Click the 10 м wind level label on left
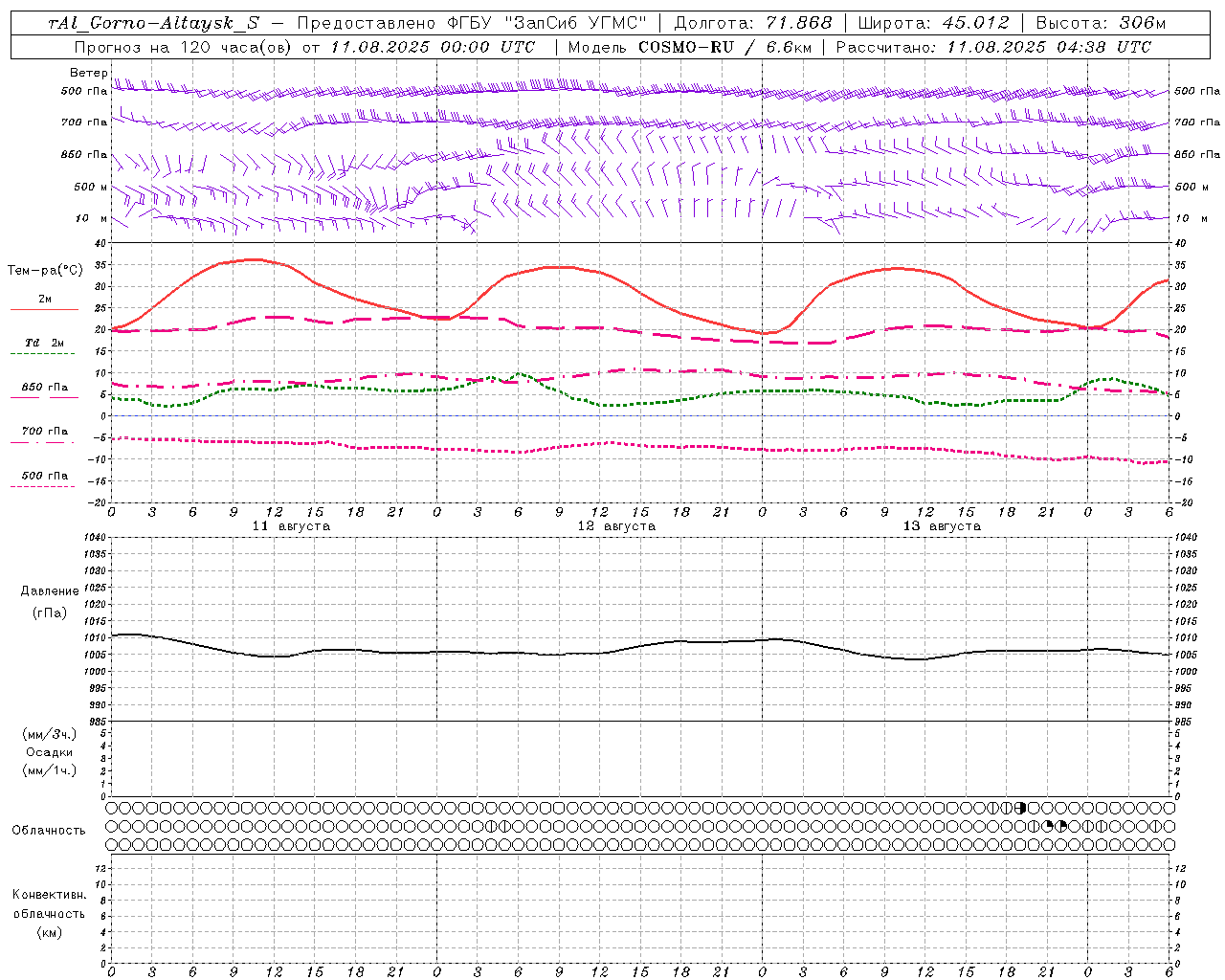Image resolution: width=1225 pixels, height=980 pixels. coord(92,218)
